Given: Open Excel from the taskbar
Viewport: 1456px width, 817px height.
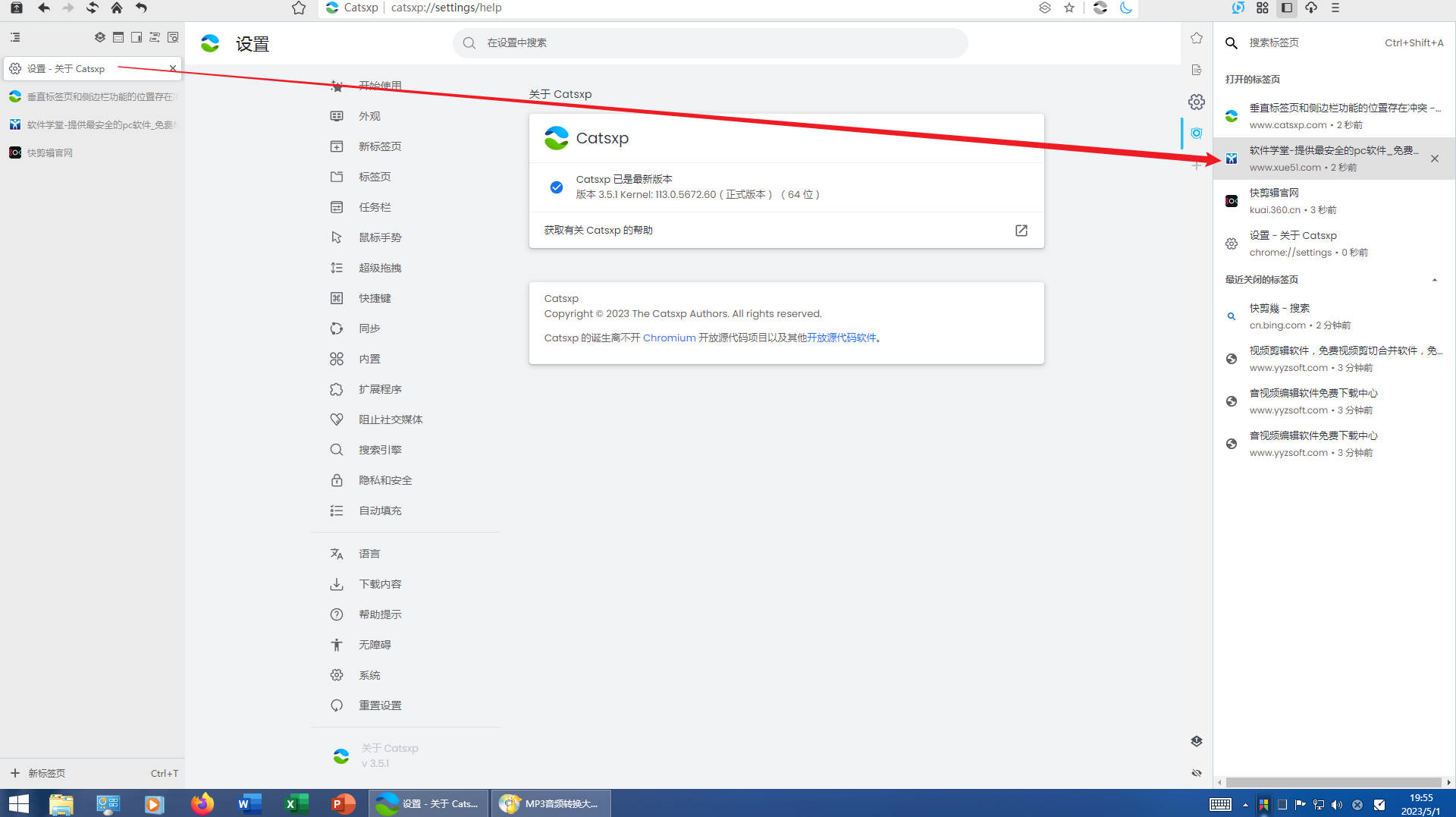Looking at the screenshot, I should (x=296, y=803).
